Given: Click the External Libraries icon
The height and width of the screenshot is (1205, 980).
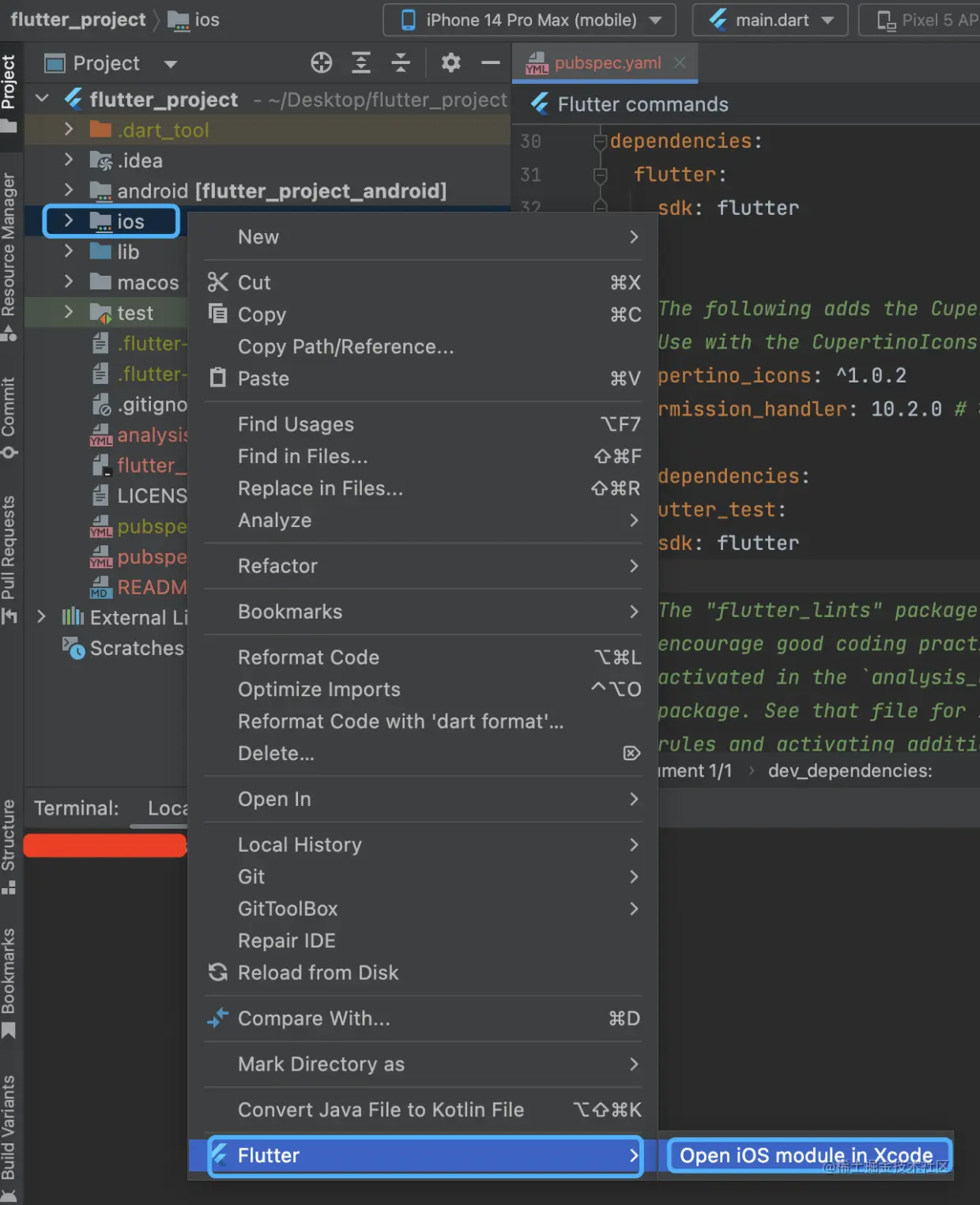Looking at the screenshot, I should [x=73, y=617].
